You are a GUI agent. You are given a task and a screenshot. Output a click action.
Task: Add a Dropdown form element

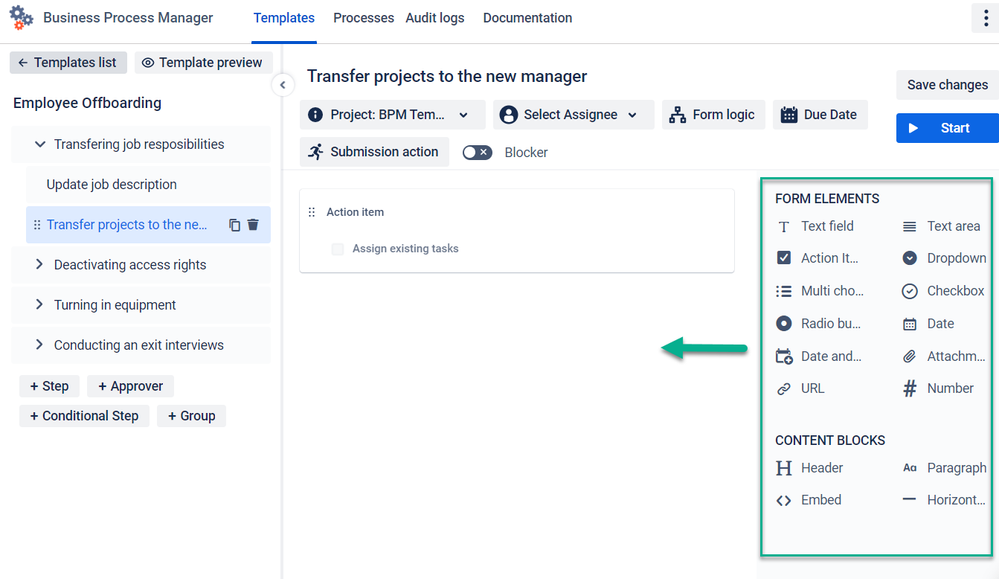[944, 258]
